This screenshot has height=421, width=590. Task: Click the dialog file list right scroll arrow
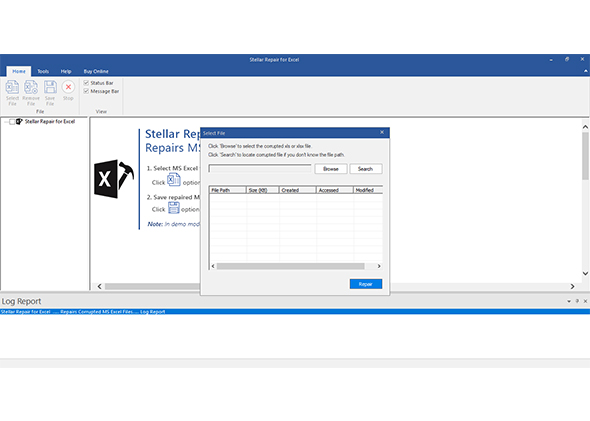click(x=379, y=266)
